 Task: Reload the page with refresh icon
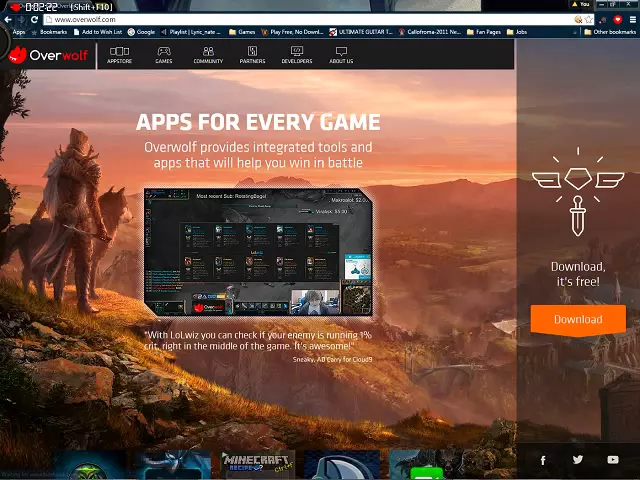(x=34, y=19)
